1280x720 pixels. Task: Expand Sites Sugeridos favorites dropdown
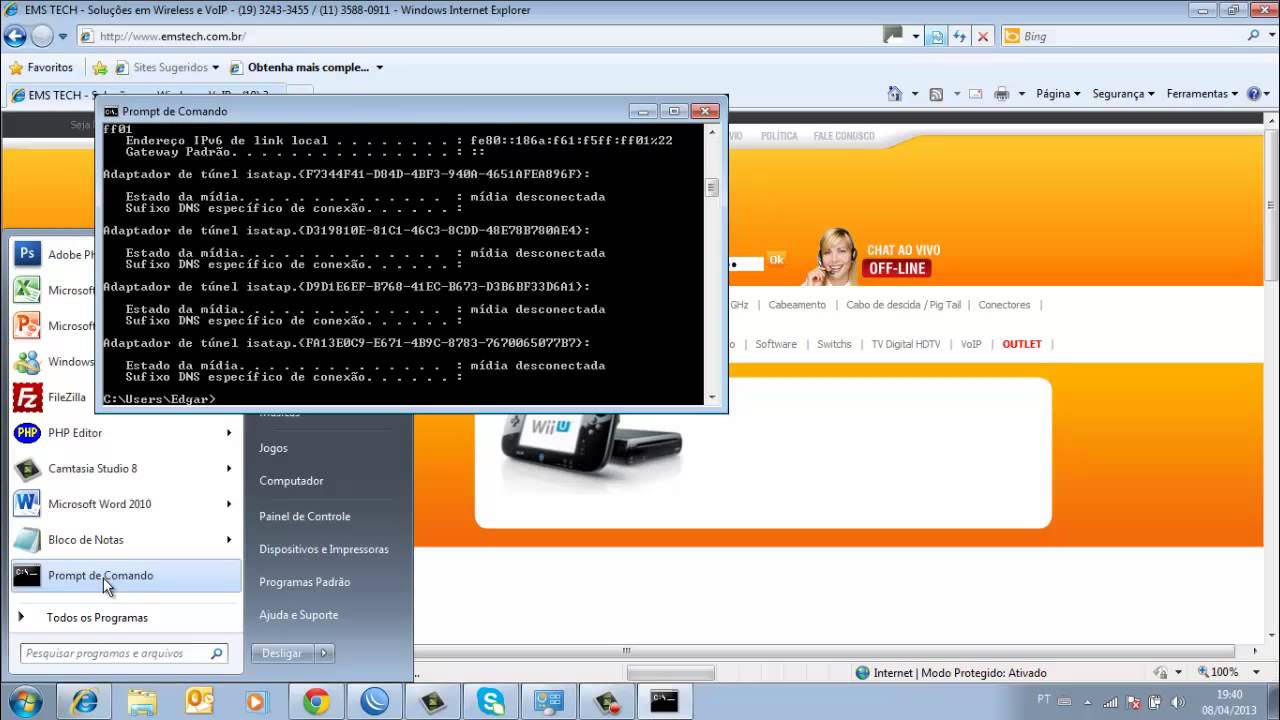(215, 68)
